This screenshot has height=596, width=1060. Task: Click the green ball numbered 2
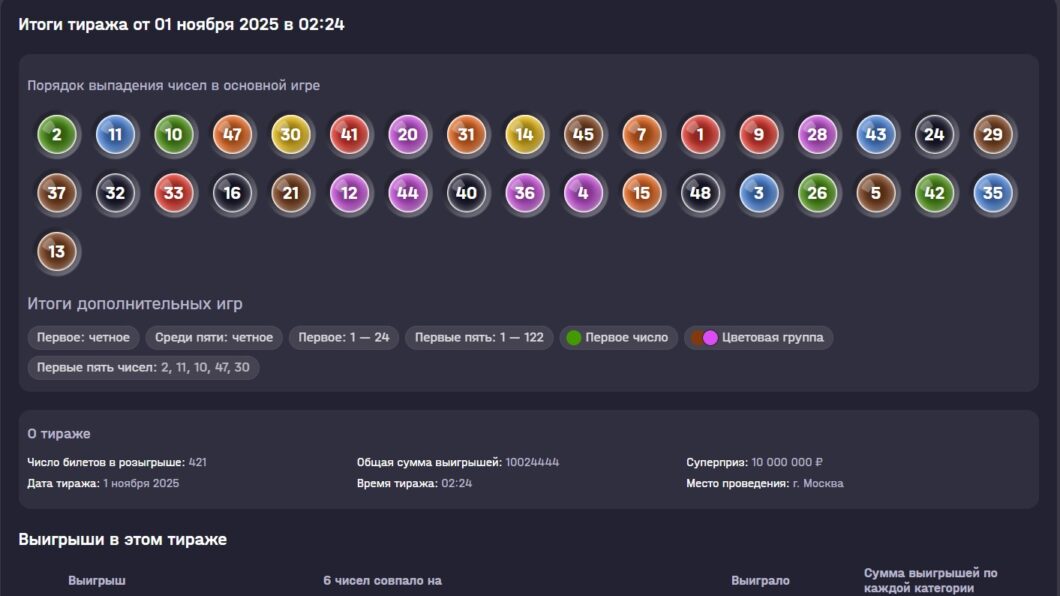(x=57, y=135)
